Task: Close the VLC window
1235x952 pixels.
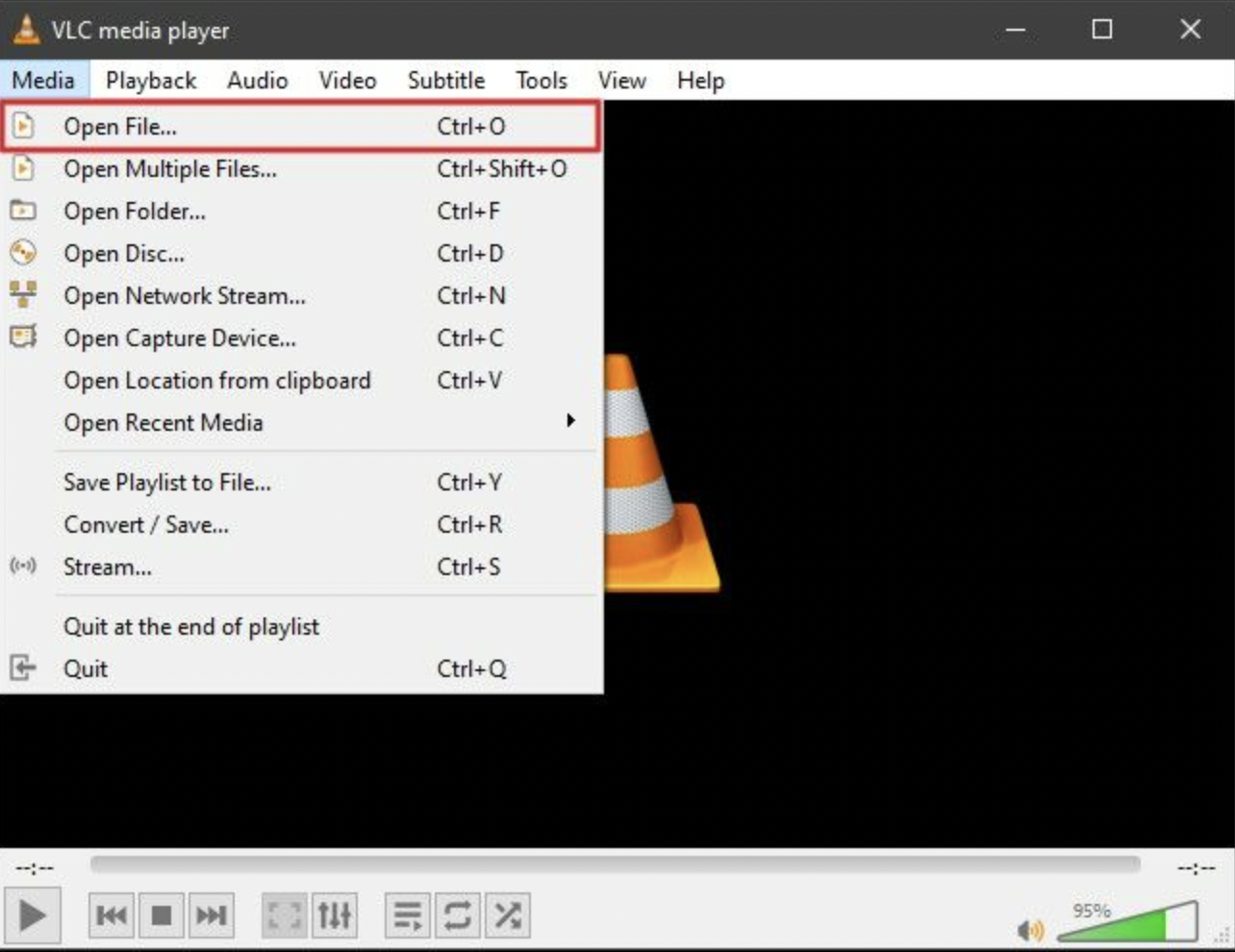Action: (x=1190, y=30)
